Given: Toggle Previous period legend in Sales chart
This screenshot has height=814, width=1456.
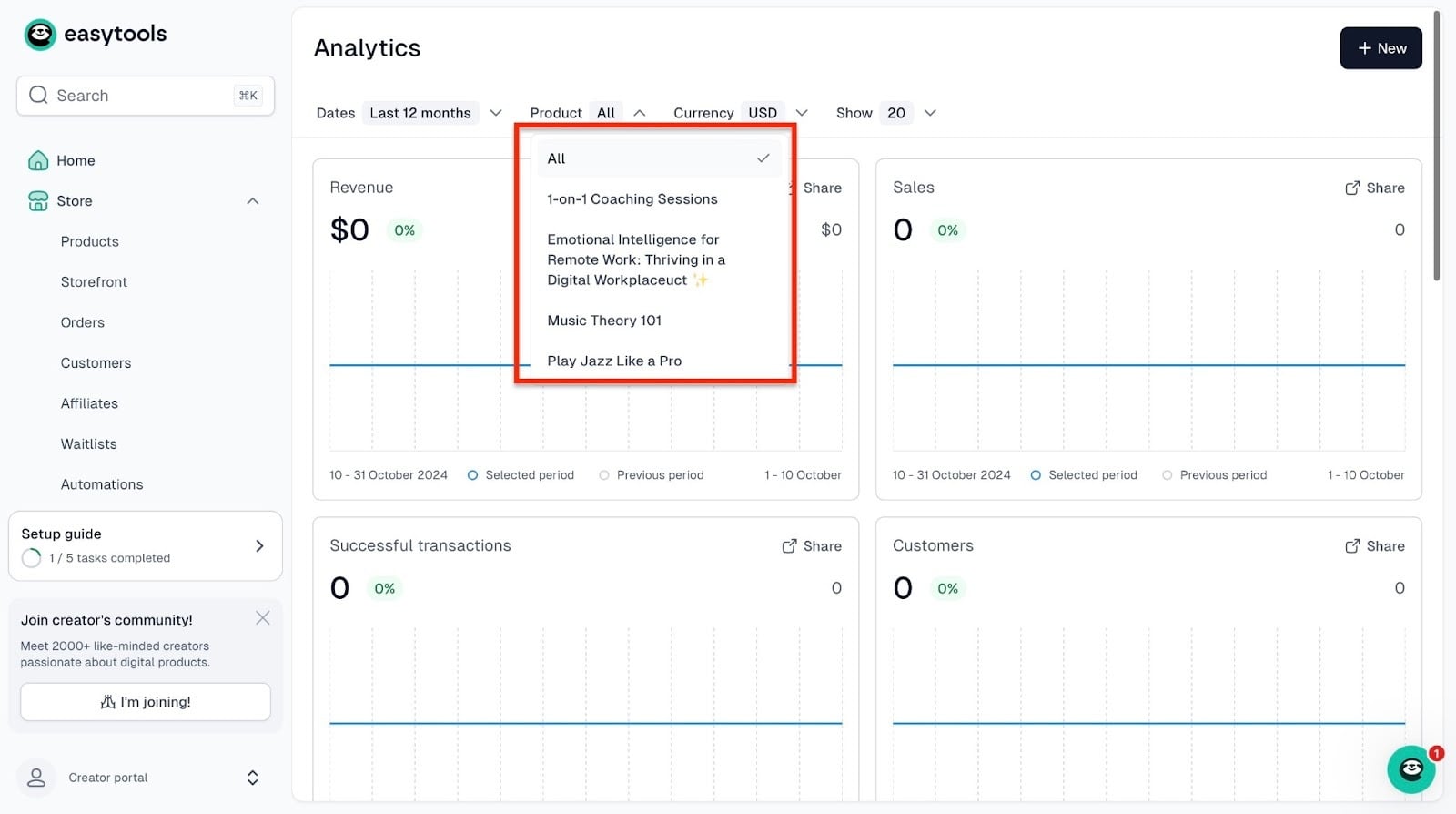Looking at the screenshot, I should [x=1214, y=475].
